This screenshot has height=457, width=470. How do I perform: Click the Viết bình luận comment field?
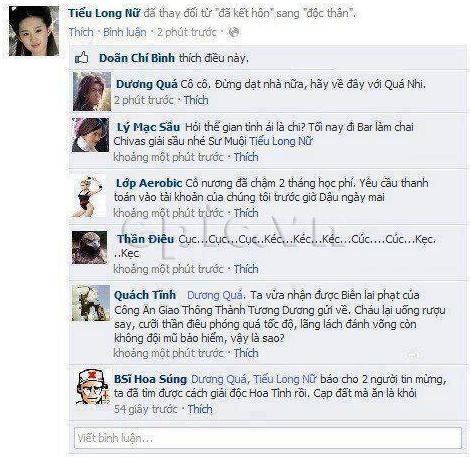[x=268, y=438]
